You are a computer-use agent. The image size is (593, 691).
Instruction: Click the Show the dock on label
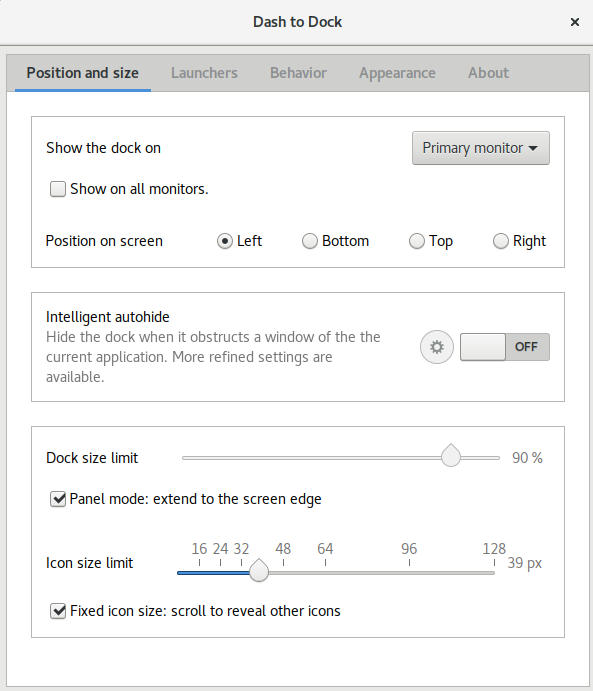point(104,148)
